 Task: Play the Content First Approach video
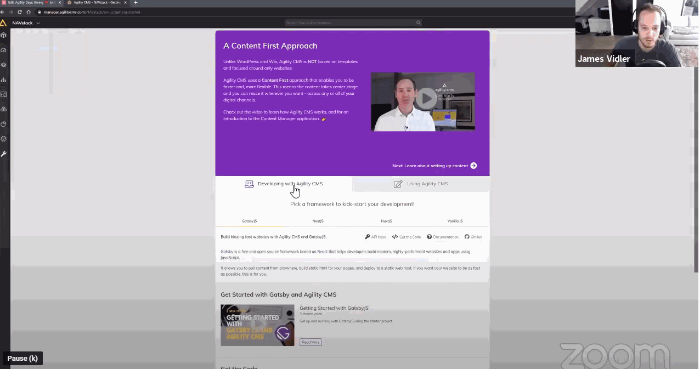426,99
